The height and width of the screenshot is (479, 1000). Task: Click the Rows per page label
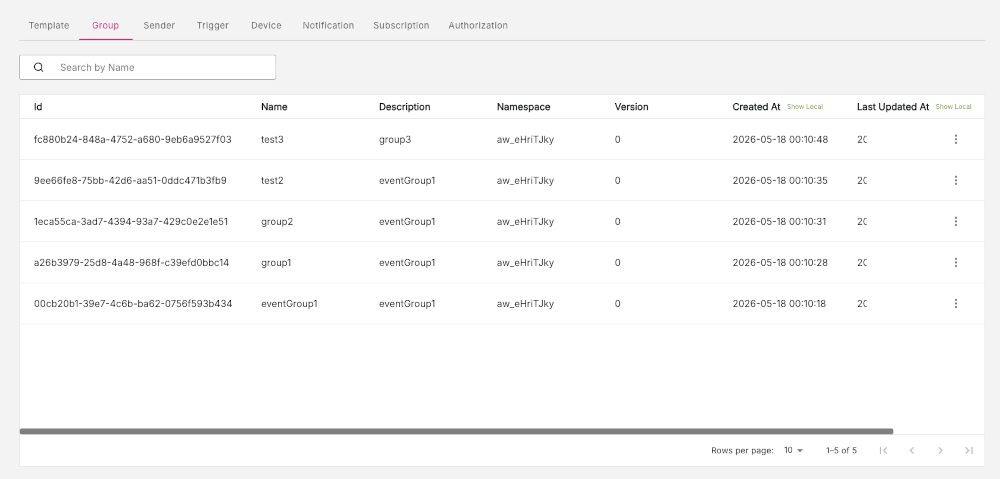742,450
